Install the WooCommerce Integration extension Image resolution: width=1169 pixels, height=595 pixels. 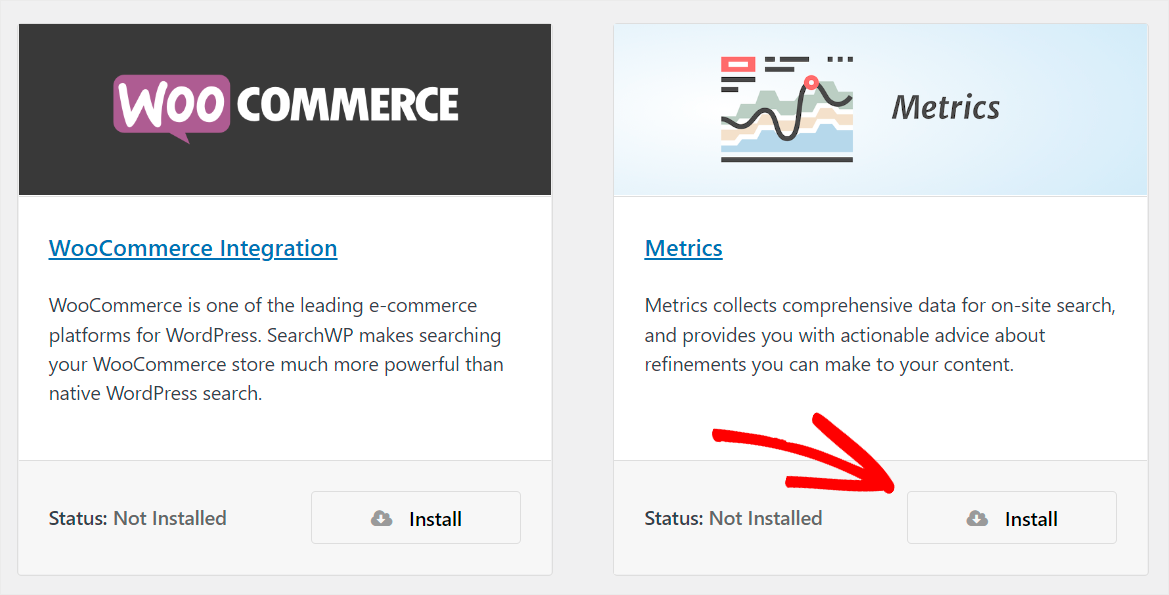[415, 518]
